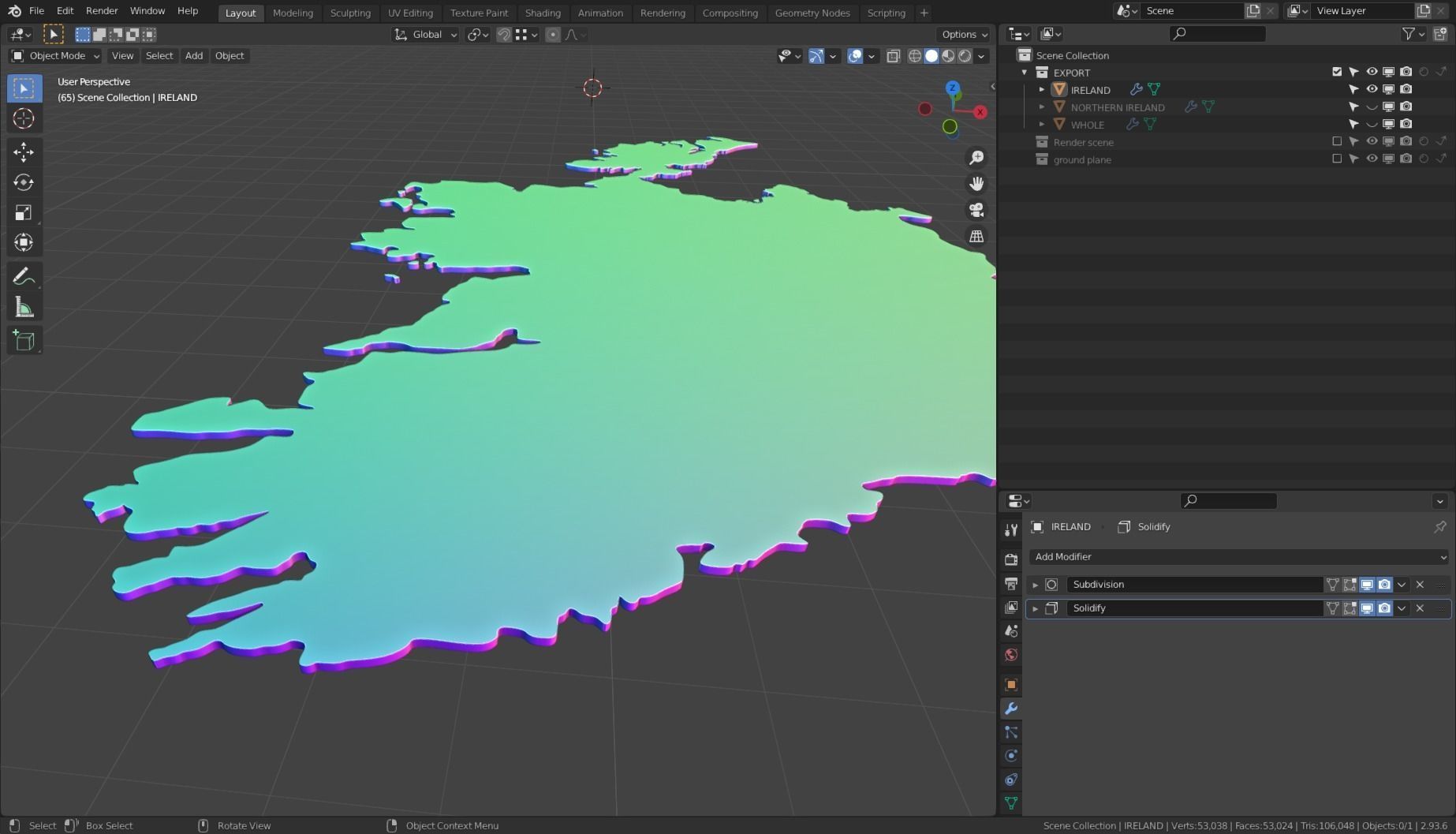The height and width of the screenshot is (834, 1456).
Task: Remove the Solidify modifier
Action: tap(1420, 608)
